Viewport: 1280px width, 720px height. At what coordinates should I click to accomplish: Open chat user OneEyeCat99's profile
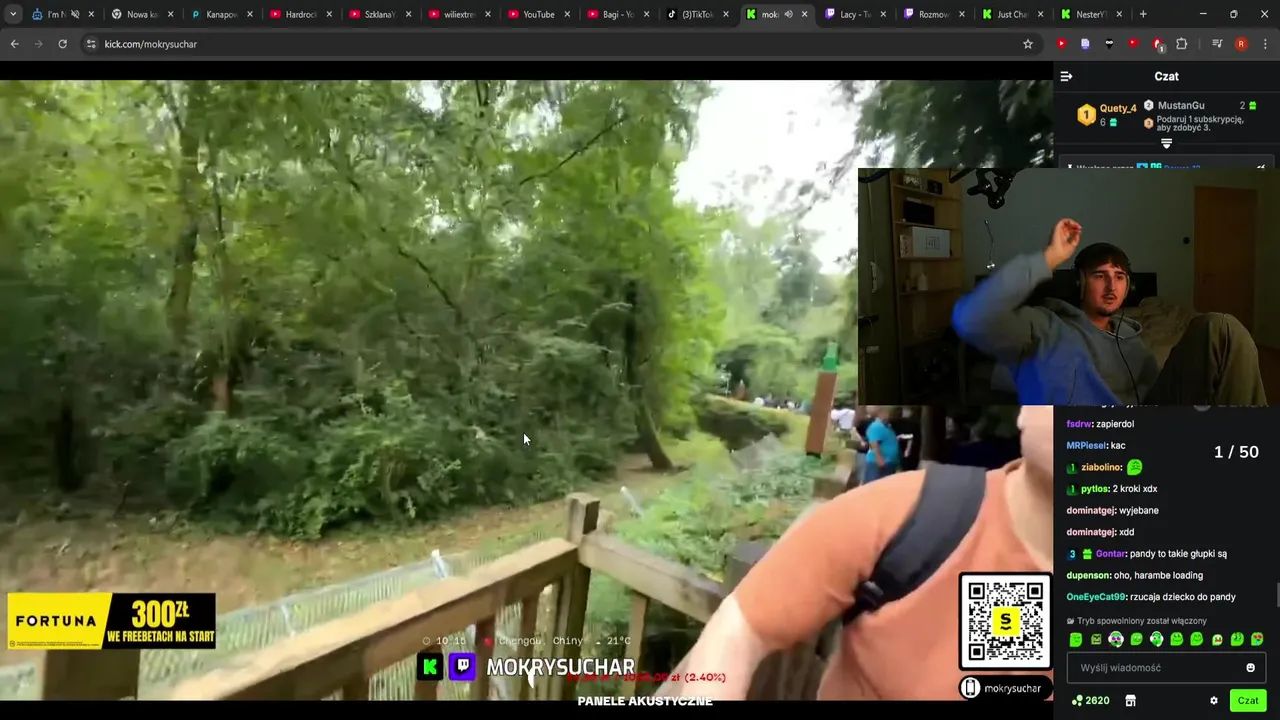(1096, 597)
